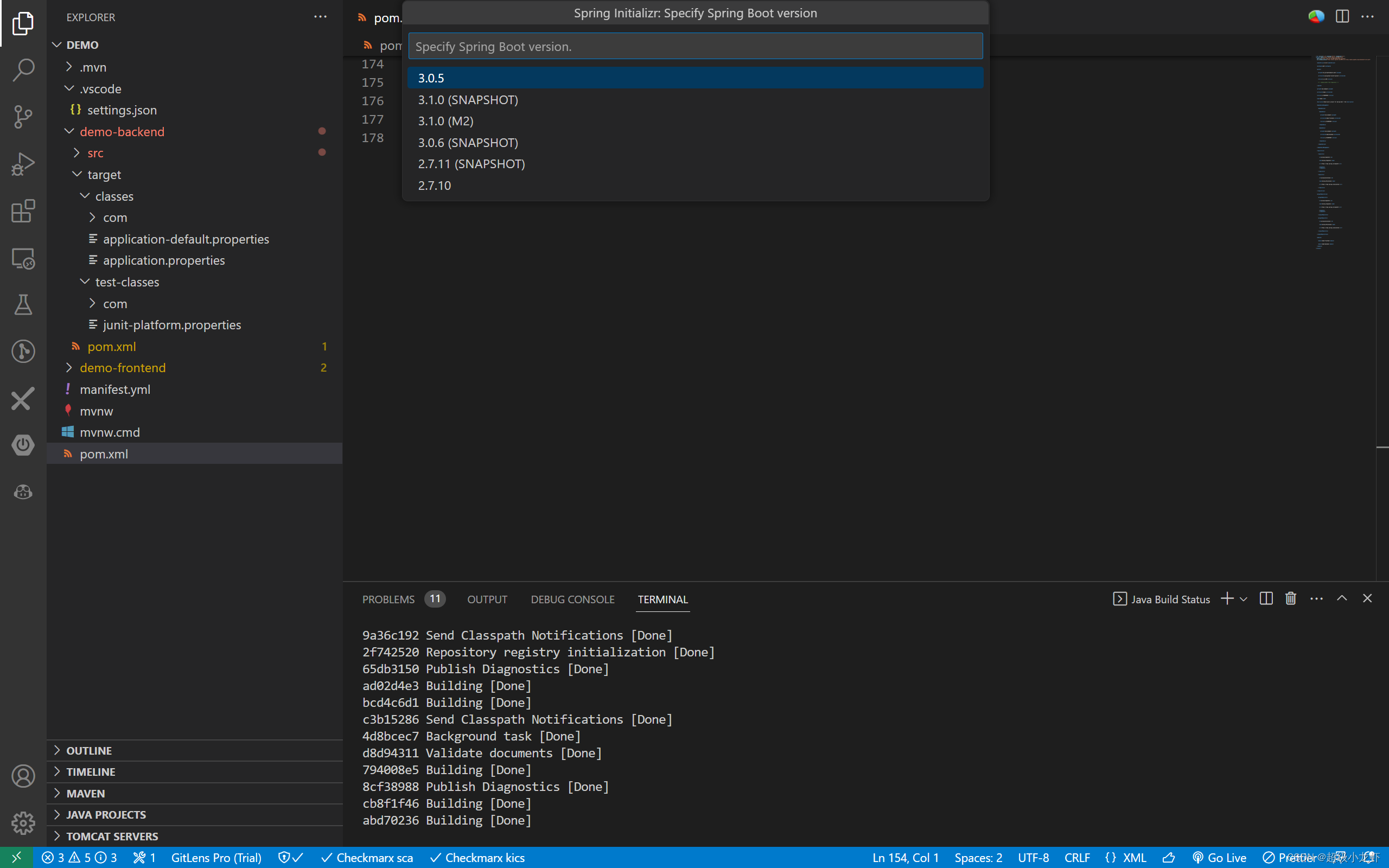The height and width of the screenshot is (868, 1389).
Task: Open the Remote Explorer view
Action: [23, 258]
